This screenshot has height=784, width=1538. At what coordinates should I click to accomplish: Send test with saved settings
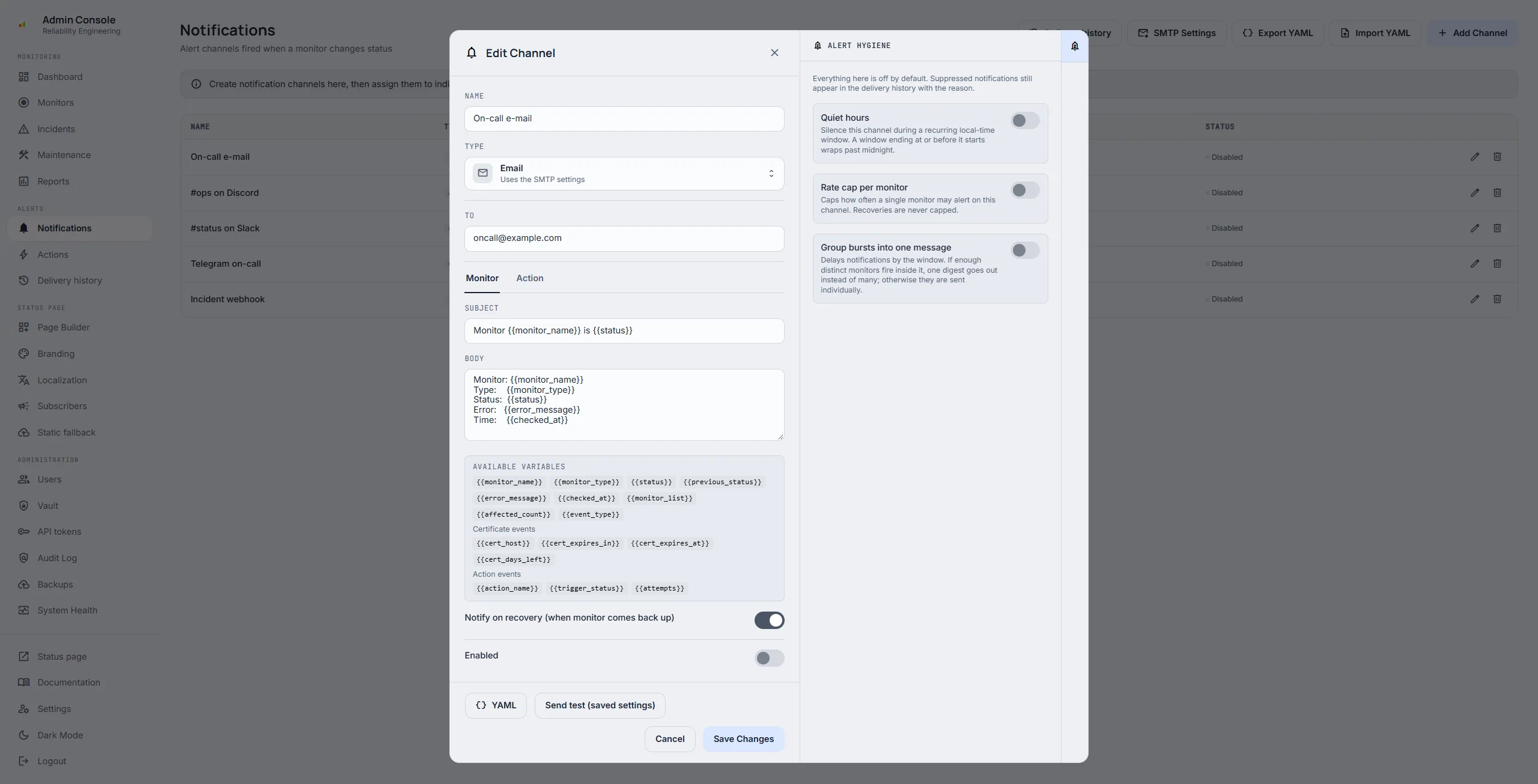pos(600,705)
